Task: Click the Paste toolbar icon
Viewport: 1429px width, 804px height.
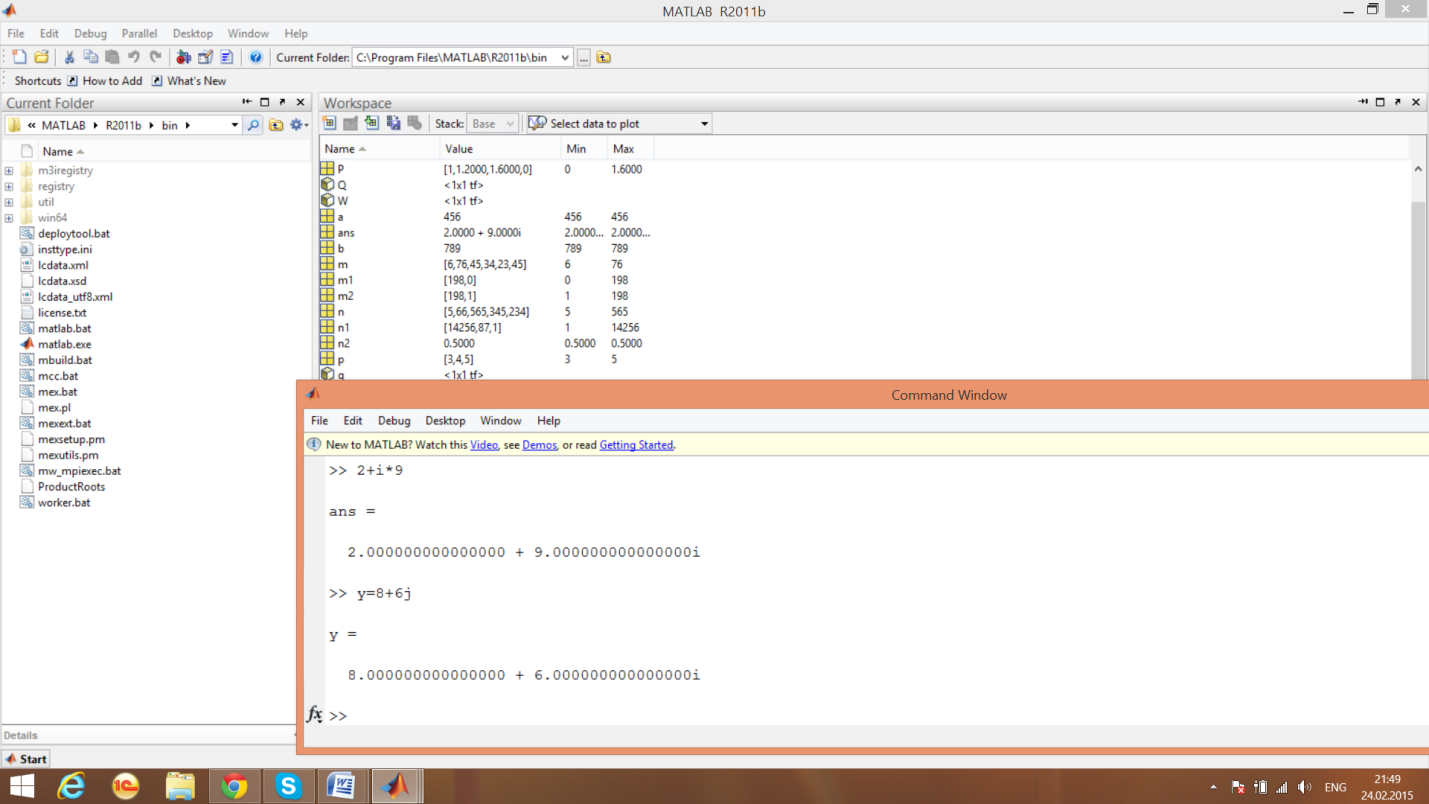Action: pos(111,57)
